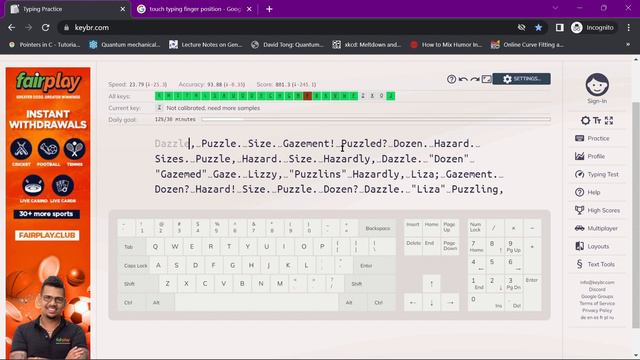Go back with the browser back arrow
The image size is (640, 360).
pyautogui.click(x=11, y=27)
